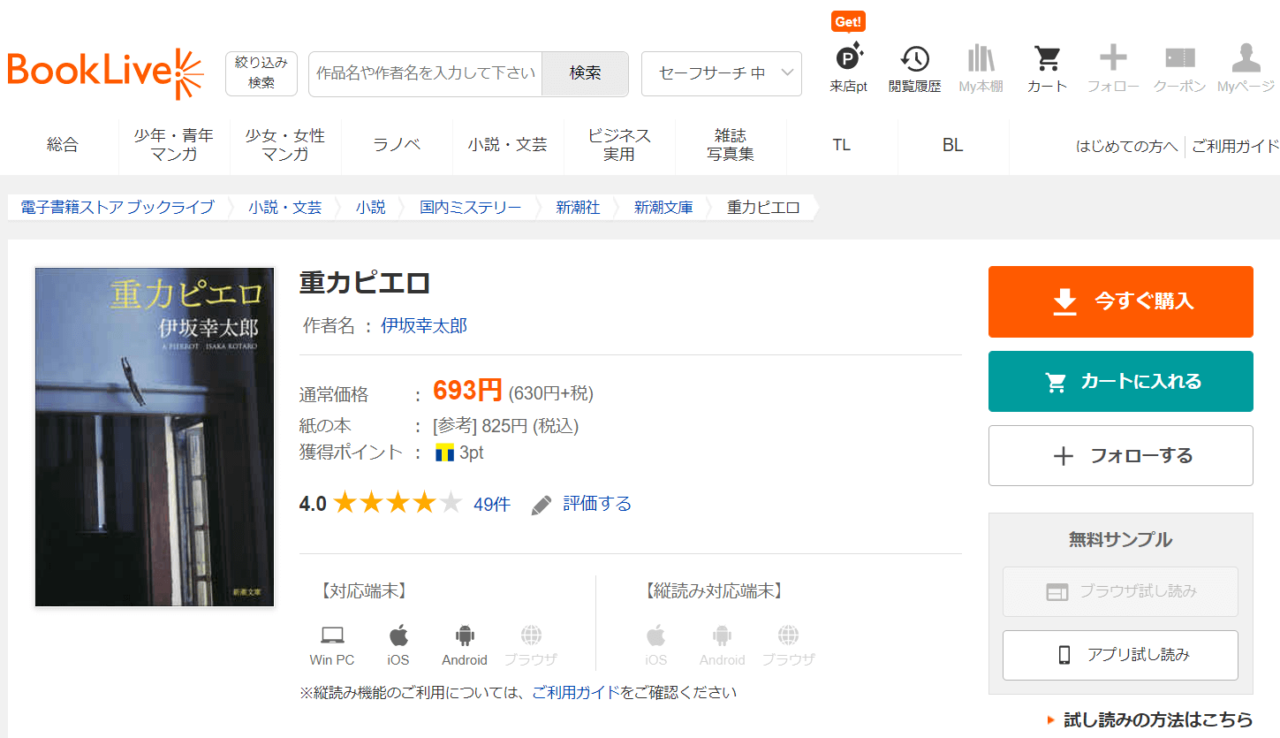Click the Win PC device icon

[332, 635]
